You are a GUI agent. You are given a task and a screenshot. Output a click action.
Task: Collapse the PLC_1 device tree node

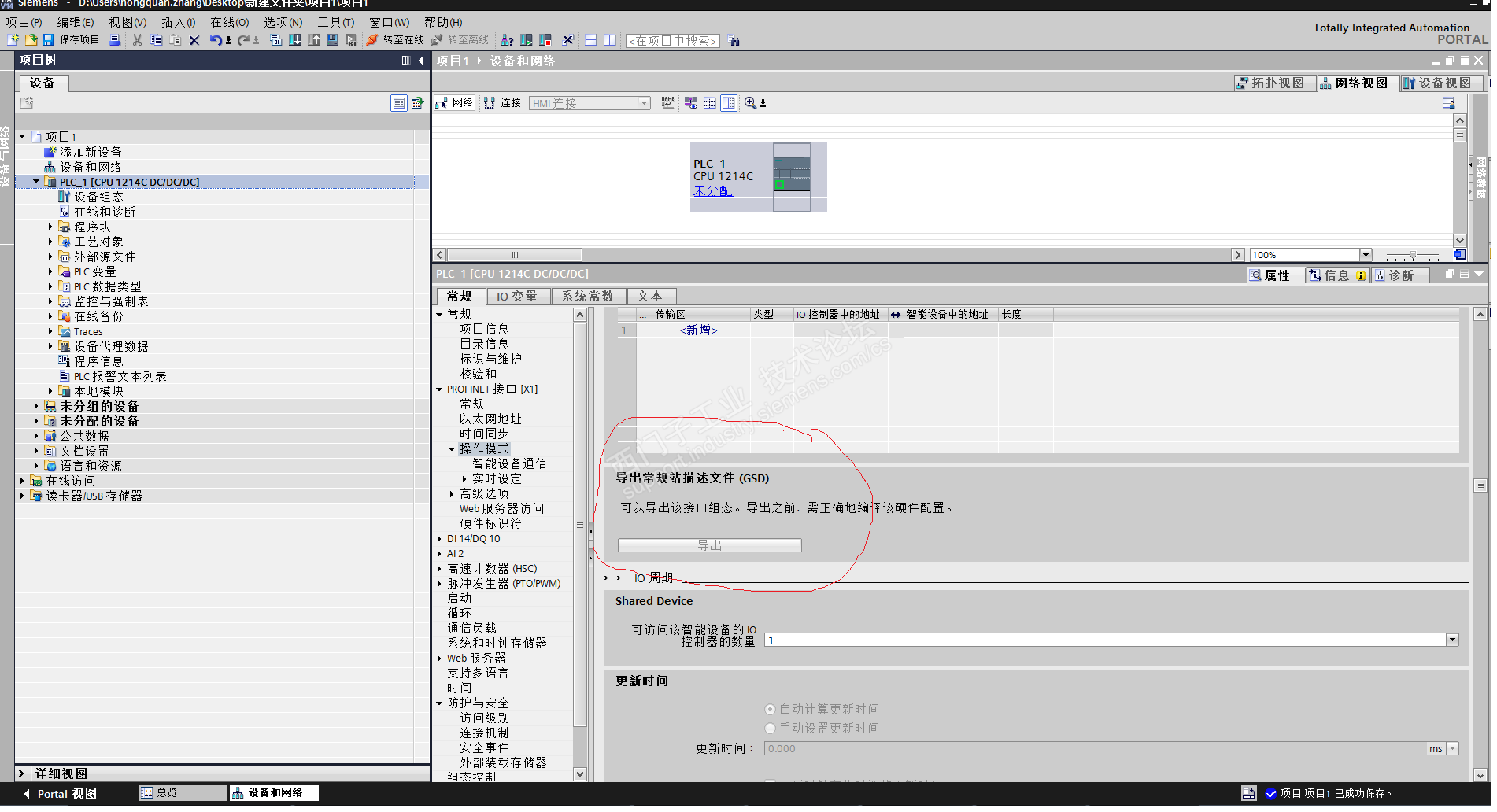(36, 182)
